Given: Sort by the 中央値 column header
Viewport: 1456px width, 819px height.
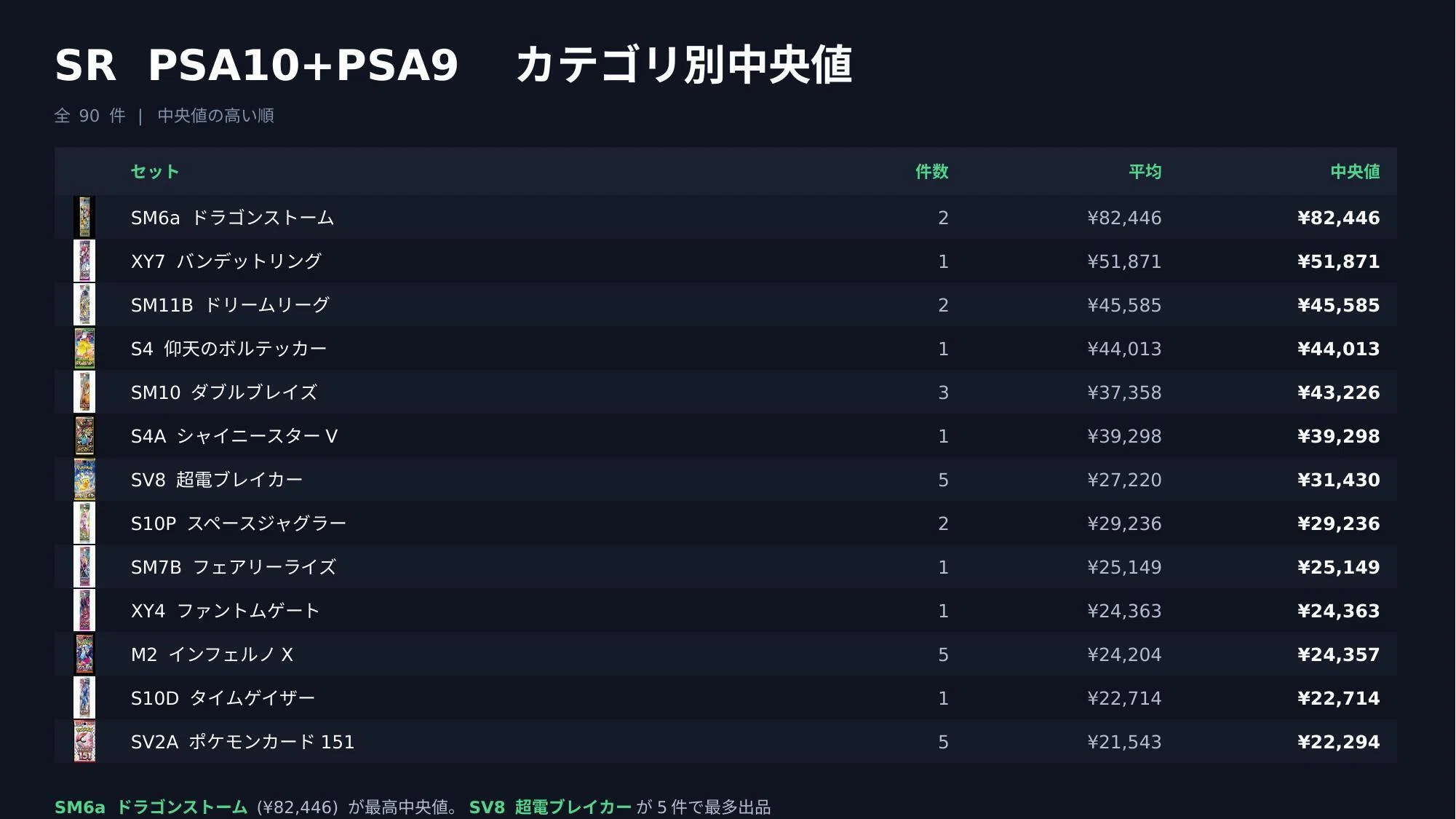Looking at the screenshot, I should [x=1355, y=172].
